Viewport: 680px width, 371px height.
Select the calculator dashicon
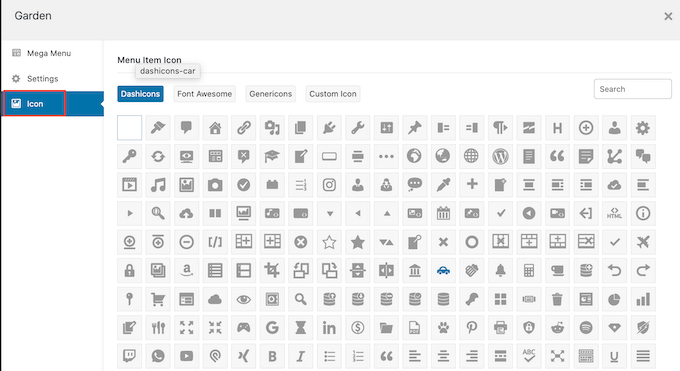coord(529,270)
